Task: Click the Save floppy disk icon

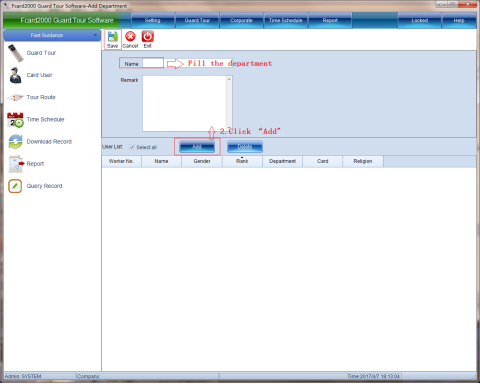Action: pos(113,37)
